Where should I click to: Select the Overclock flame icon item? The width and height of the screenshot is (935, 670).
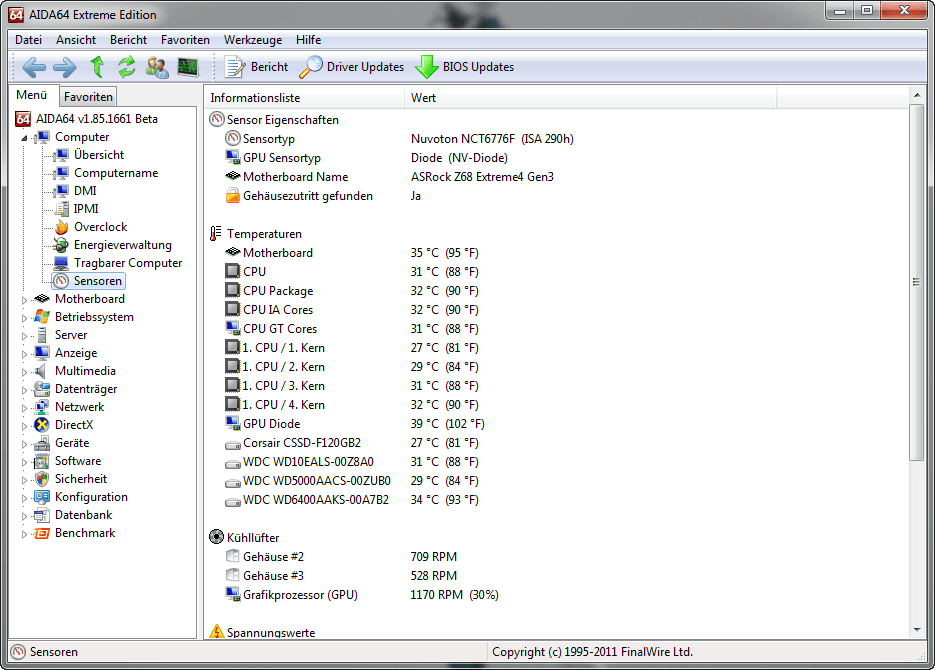(x=61, y=227)
